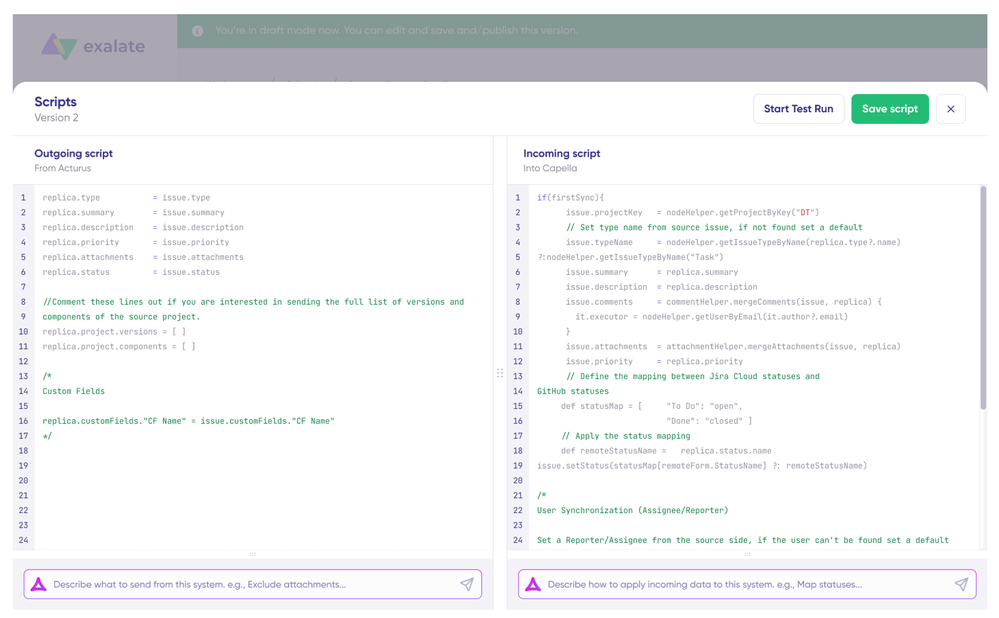Image resolution: width=999 pixels, height=618 pixels.
Task: Click the AI logo in outgoing prompt box
Action: tap(39, 584)
